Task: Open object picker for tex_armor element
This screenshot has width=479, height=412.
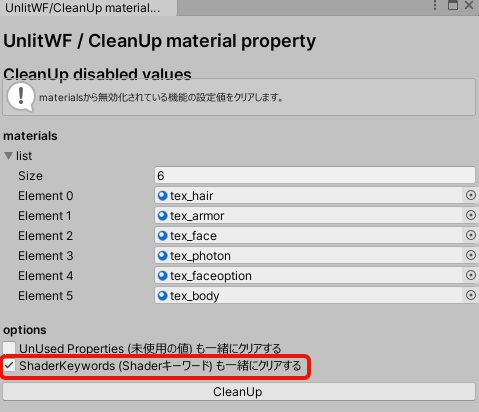Action: [470, 215]
